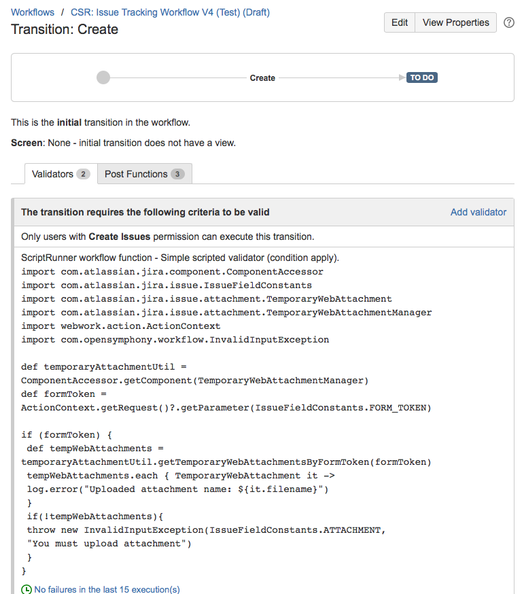Click the green clock execution history icon
The height and width of the screenshot is (594, 522).
point(26,589)
